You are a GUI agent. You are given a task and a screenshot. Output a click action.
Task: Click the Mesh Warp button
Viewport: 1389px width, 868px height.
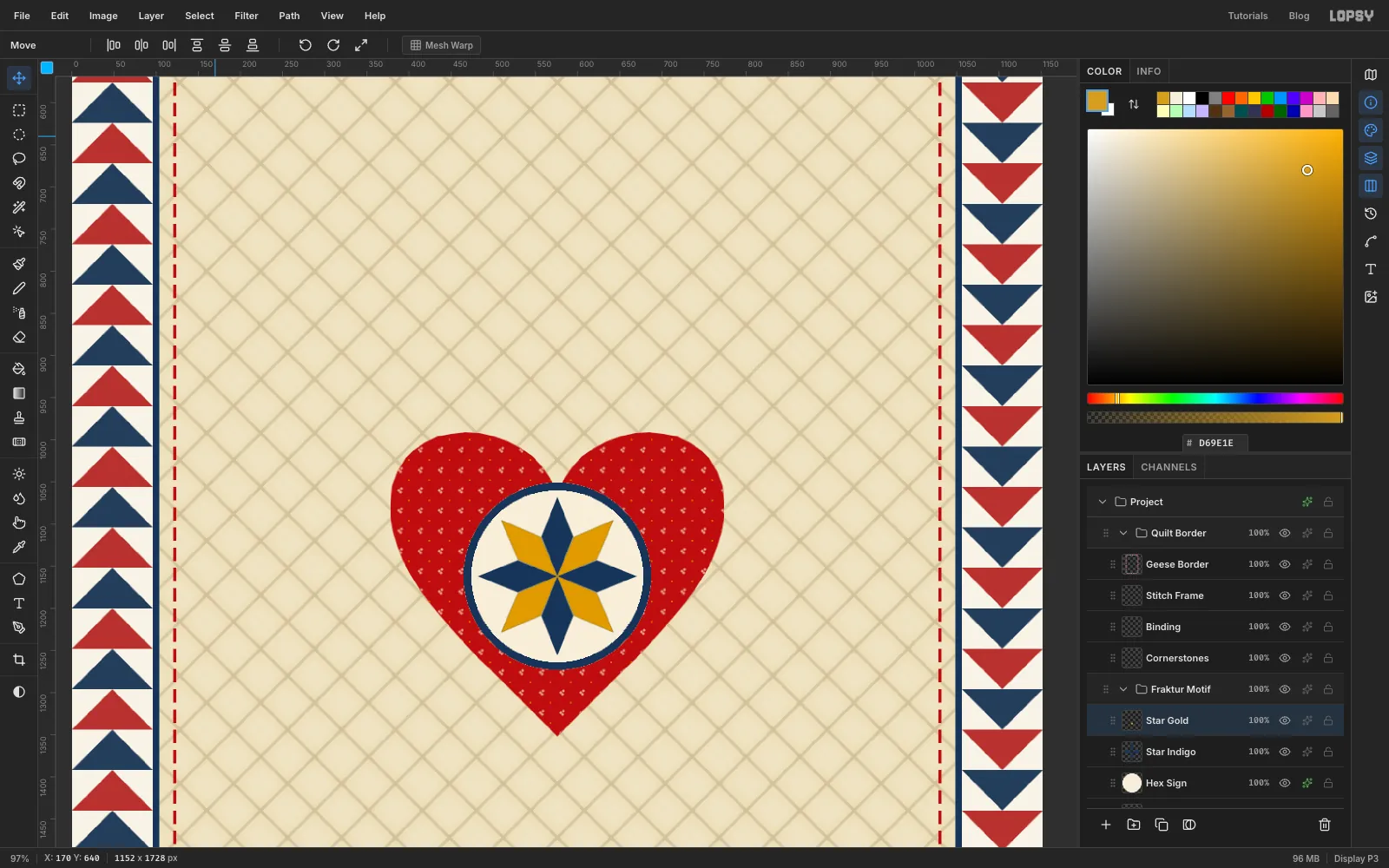(x=441, y=45)
